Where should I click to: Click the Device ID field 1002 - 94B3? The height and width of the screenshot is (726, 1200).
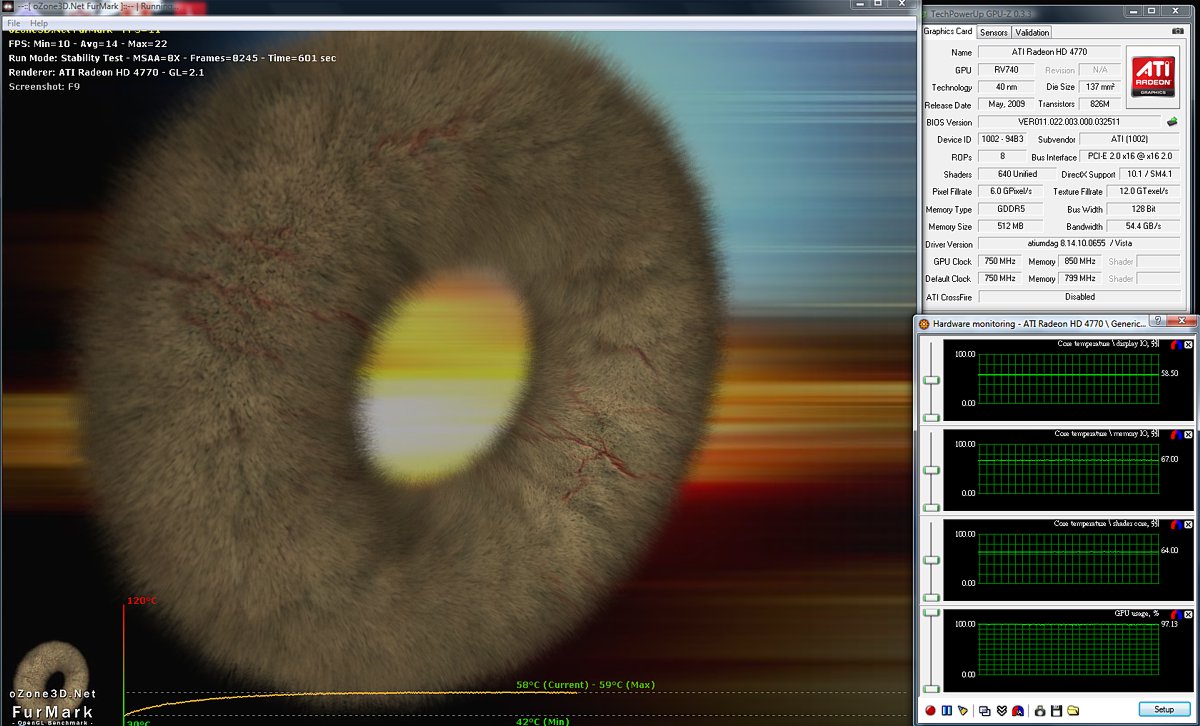click(x=1003, y=140)
